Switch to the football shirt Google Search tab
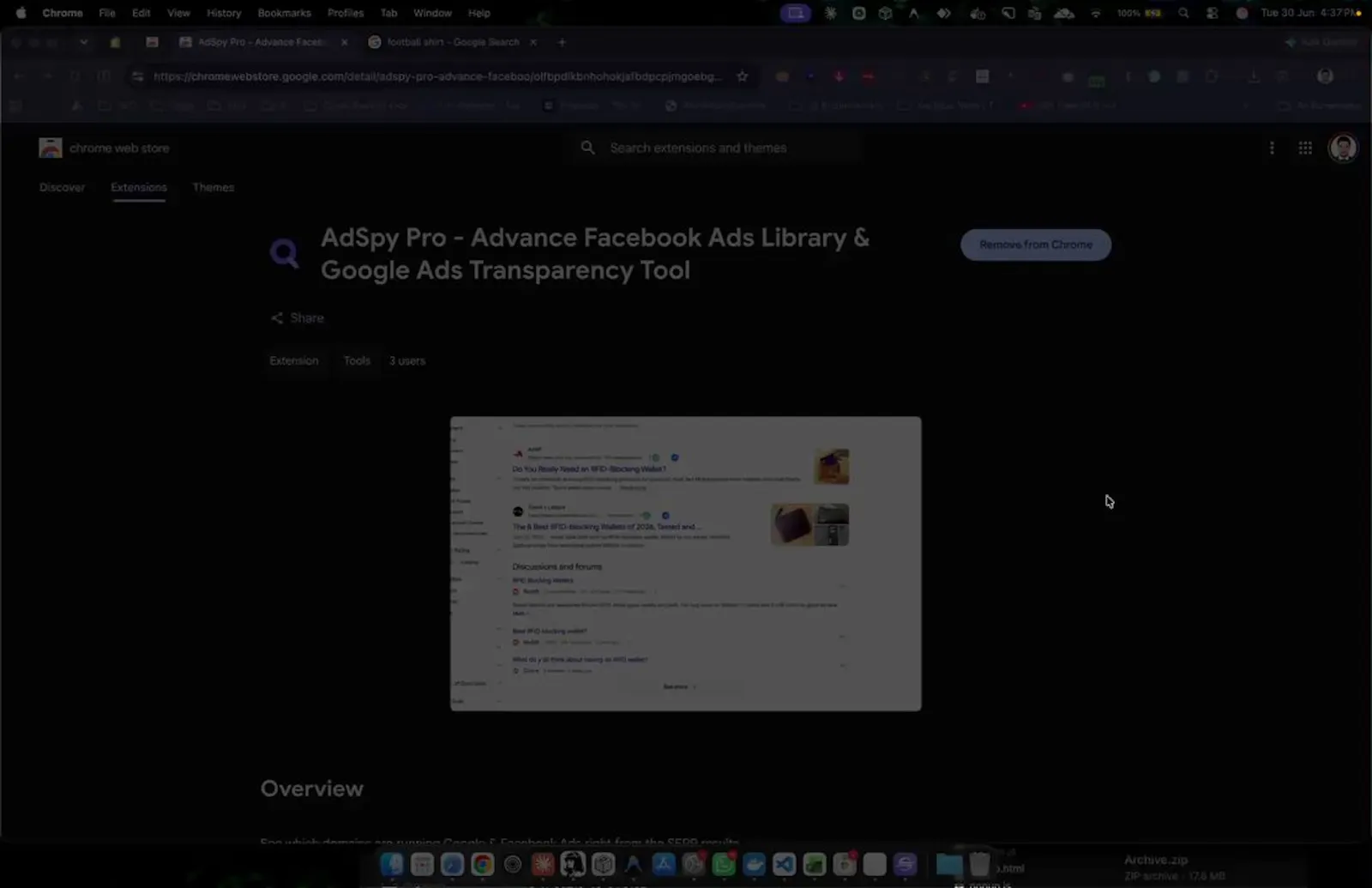1372x888 pixels. 450,42
